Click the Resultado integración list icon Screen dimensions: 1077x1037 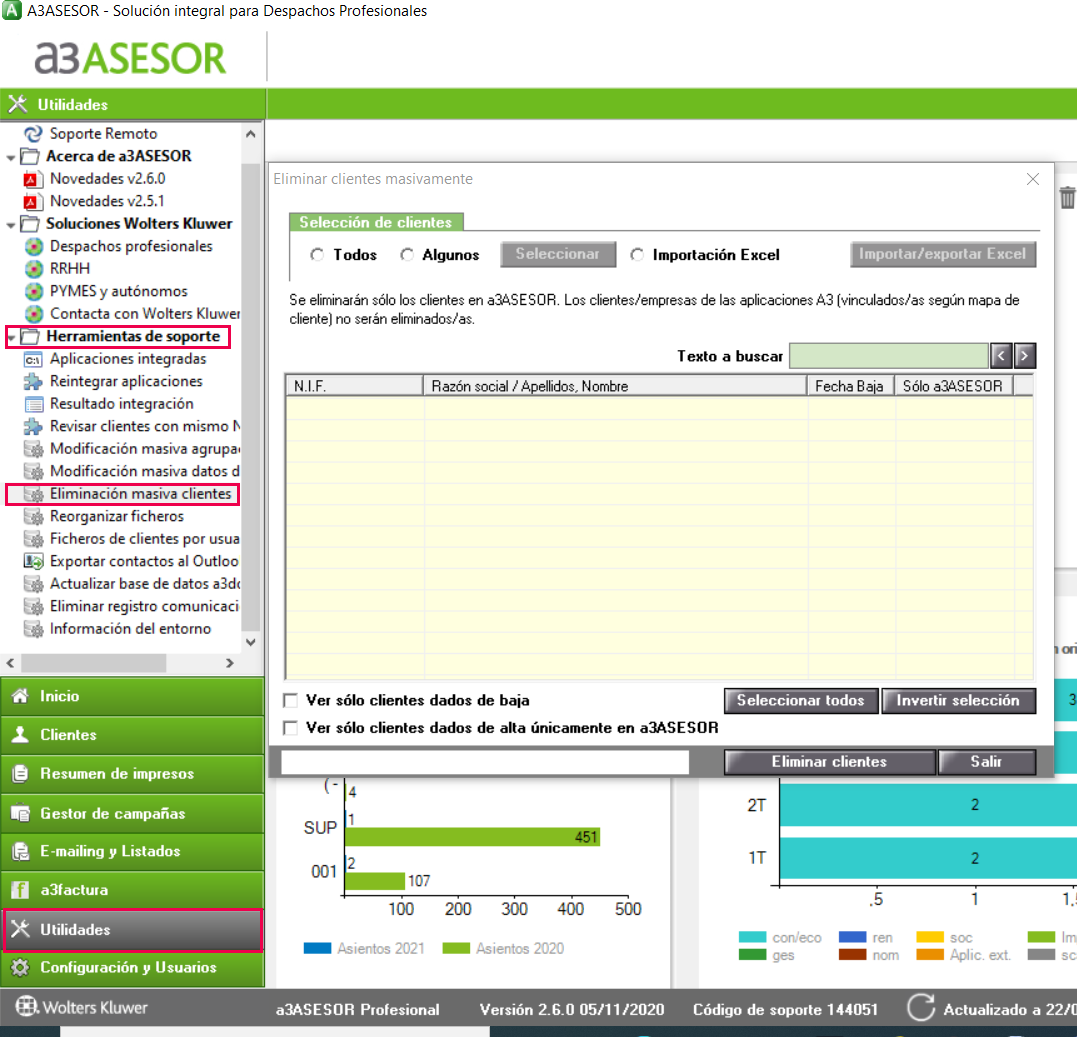click(32, 404)
